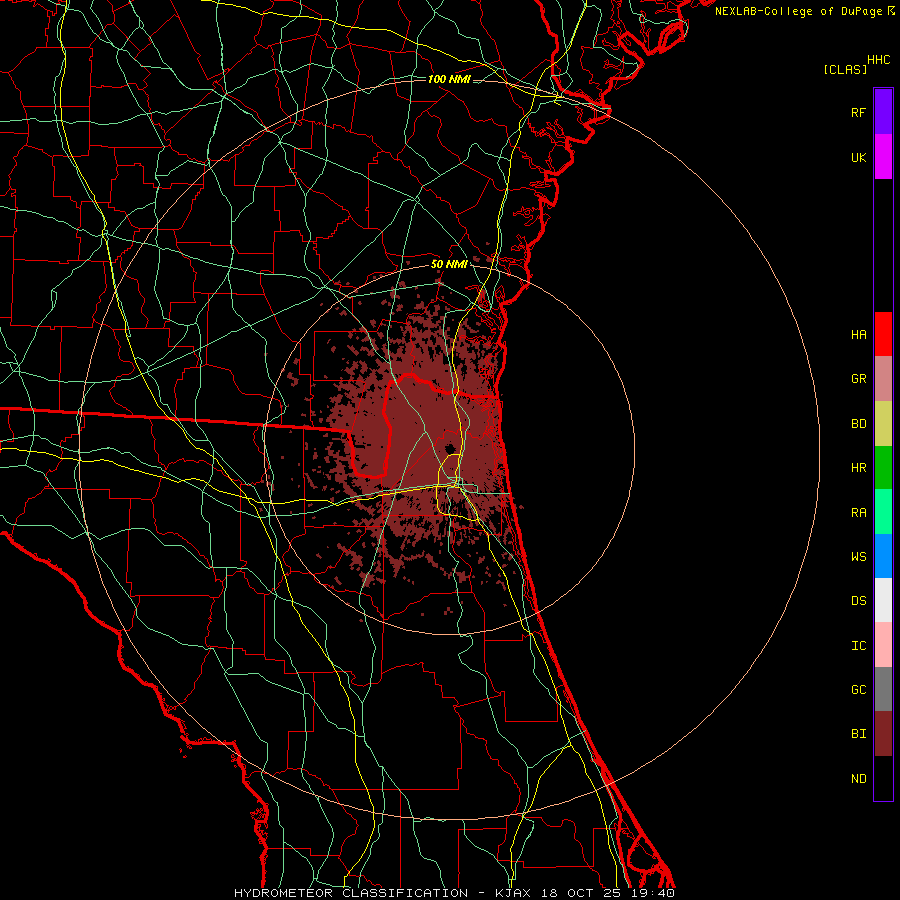Click the RF legend label

(x=859, y=112)
